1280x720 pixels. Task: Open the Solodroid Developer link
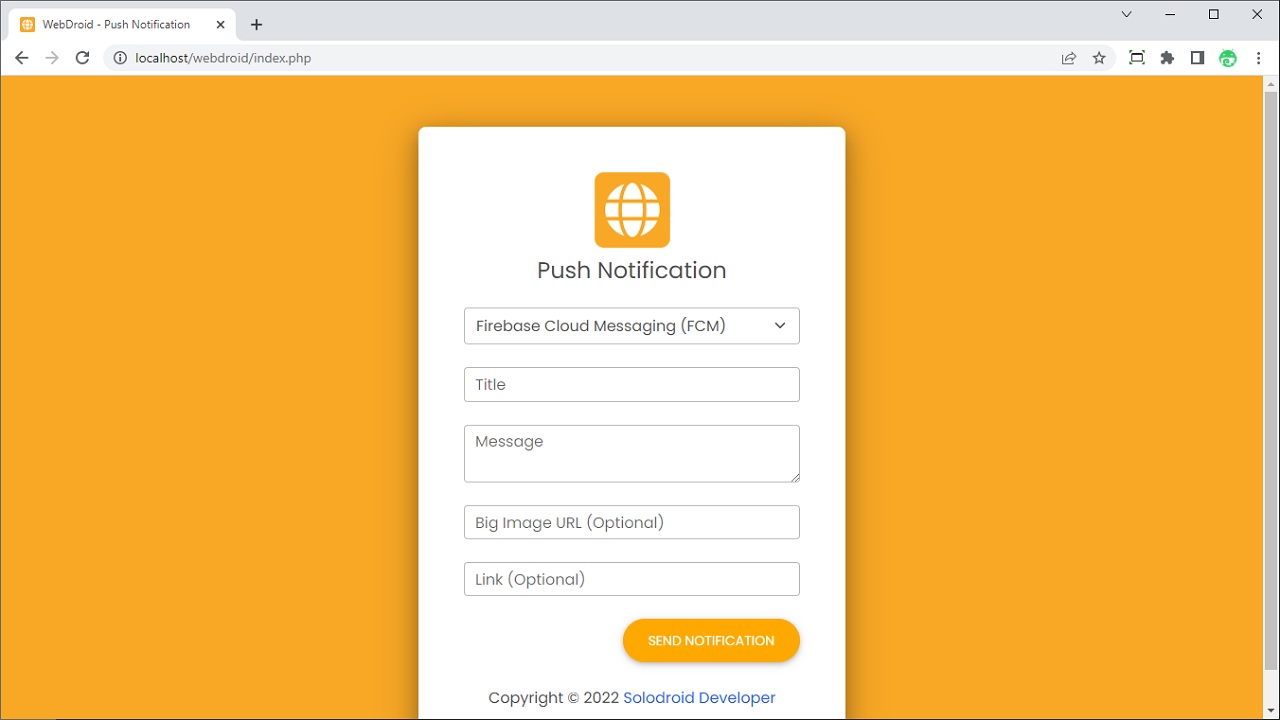point(698,697)
